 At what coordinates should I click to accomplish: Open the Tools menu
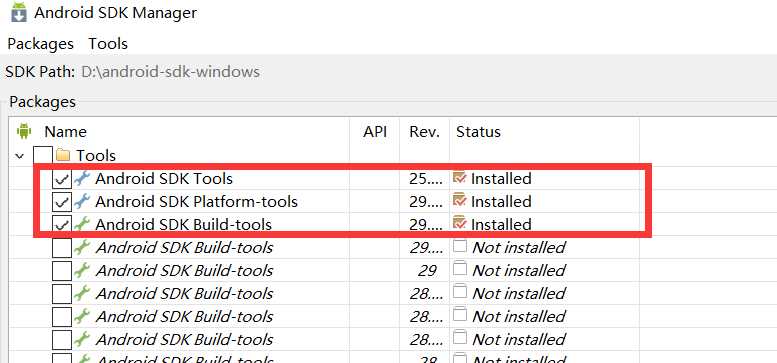(x=108, y=44)
